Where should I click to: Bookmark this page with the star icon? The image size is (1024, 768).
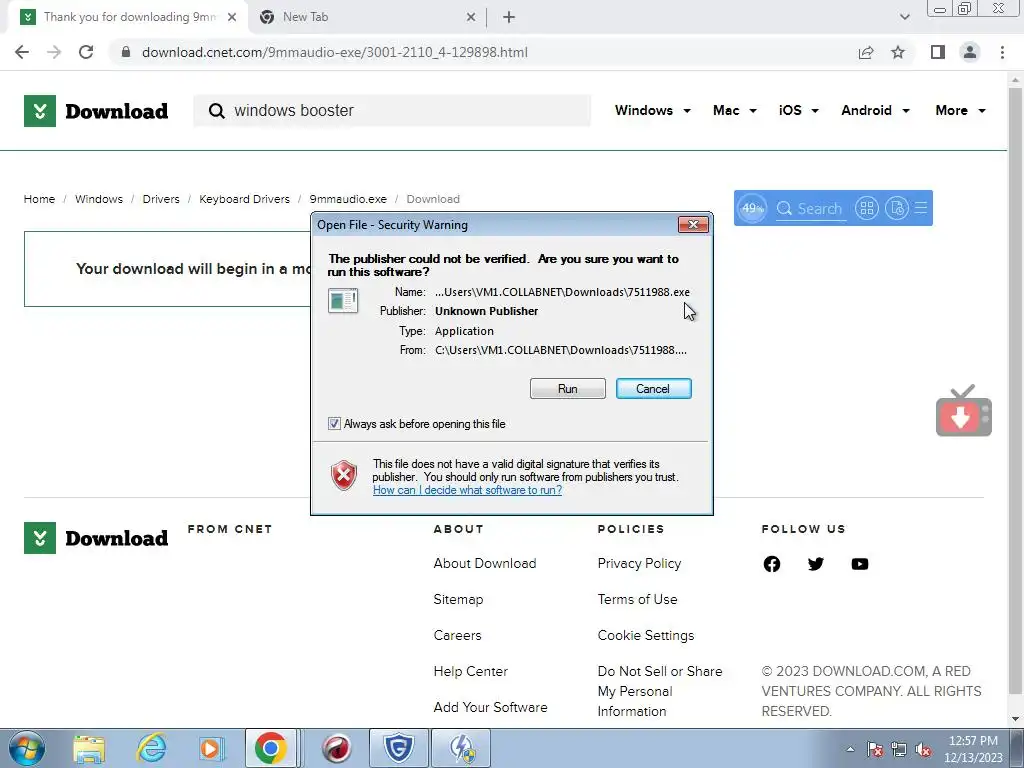pyautogui.click(x=898, y=52)
